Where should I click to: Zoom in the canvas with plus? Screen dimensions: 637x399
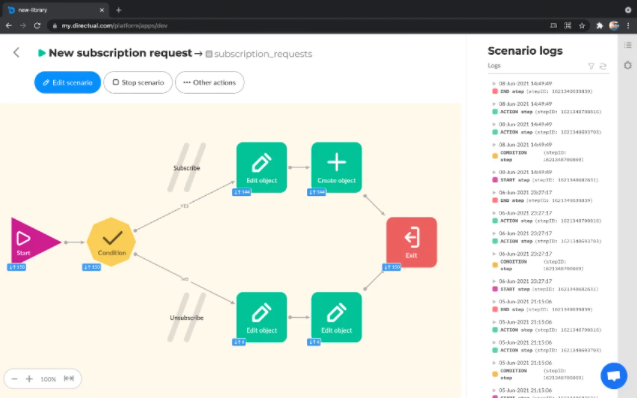click(29, 379)
